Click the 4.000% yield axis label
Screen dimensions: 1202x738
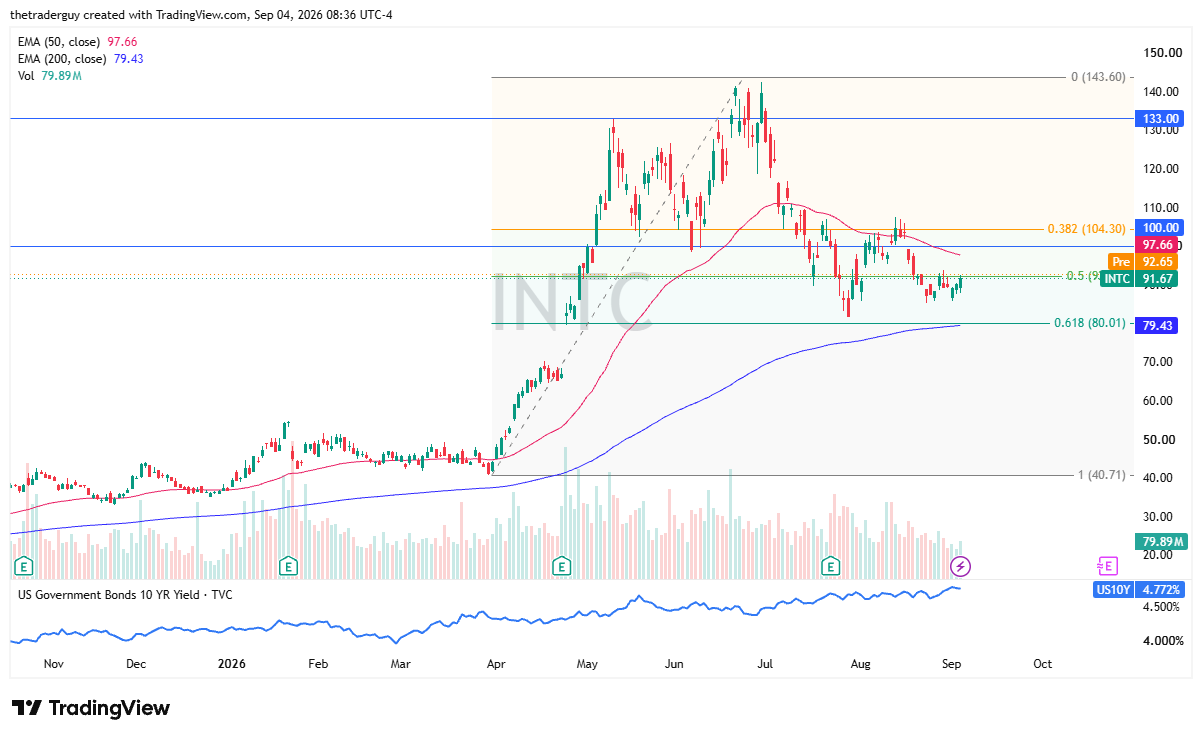pos(1162,641)
